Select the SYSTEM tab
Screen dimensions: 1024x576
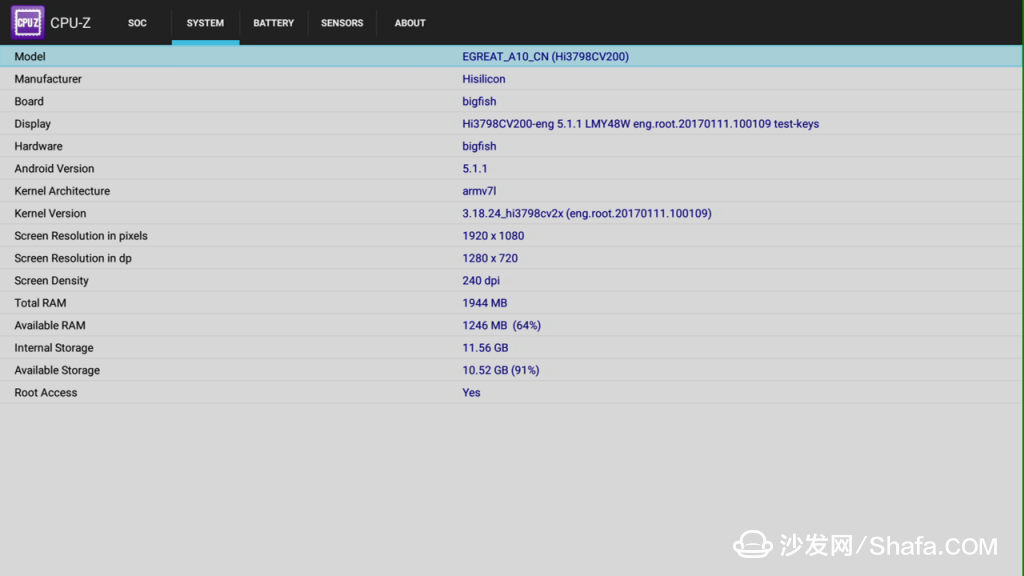point(205,23)
